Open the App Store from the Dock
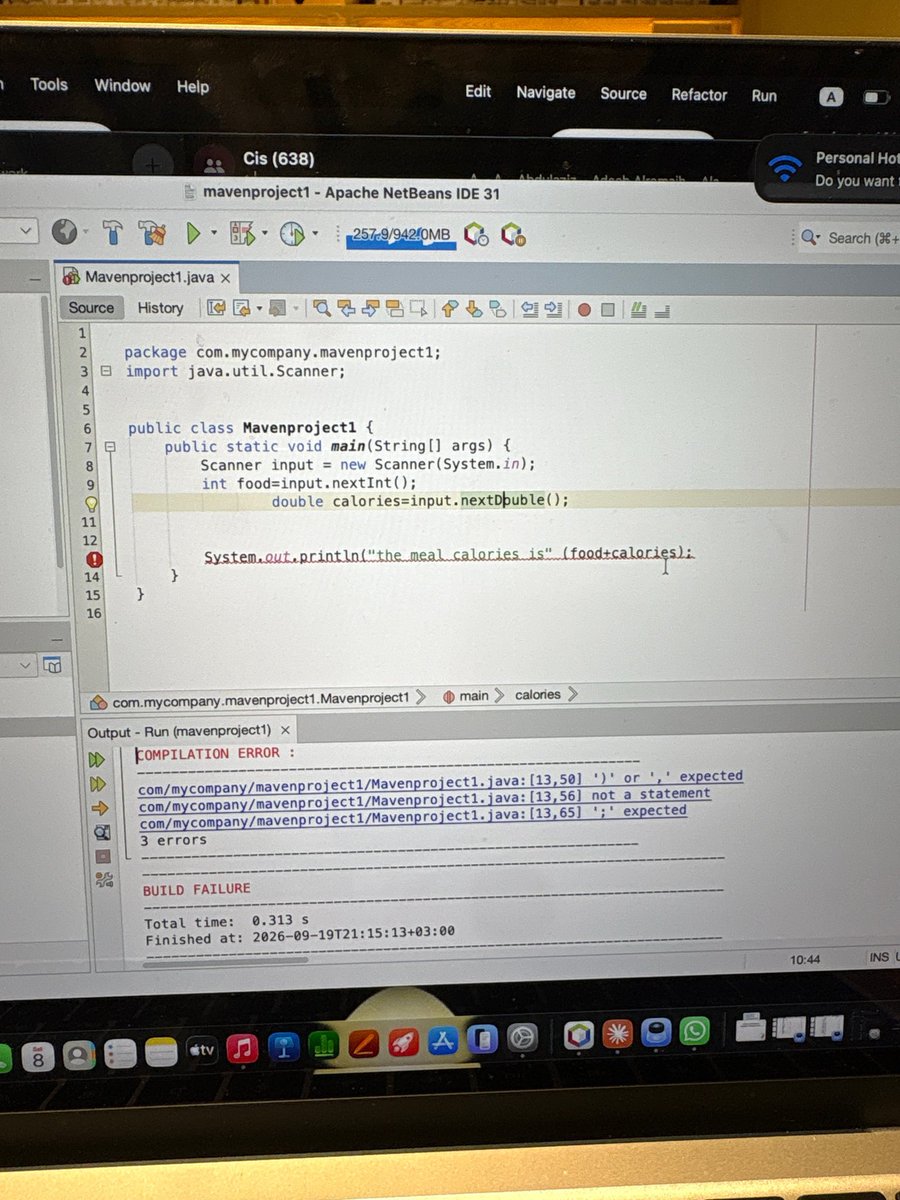Viewport: 900px width, 1200px height. click(x=442, y=1041)
